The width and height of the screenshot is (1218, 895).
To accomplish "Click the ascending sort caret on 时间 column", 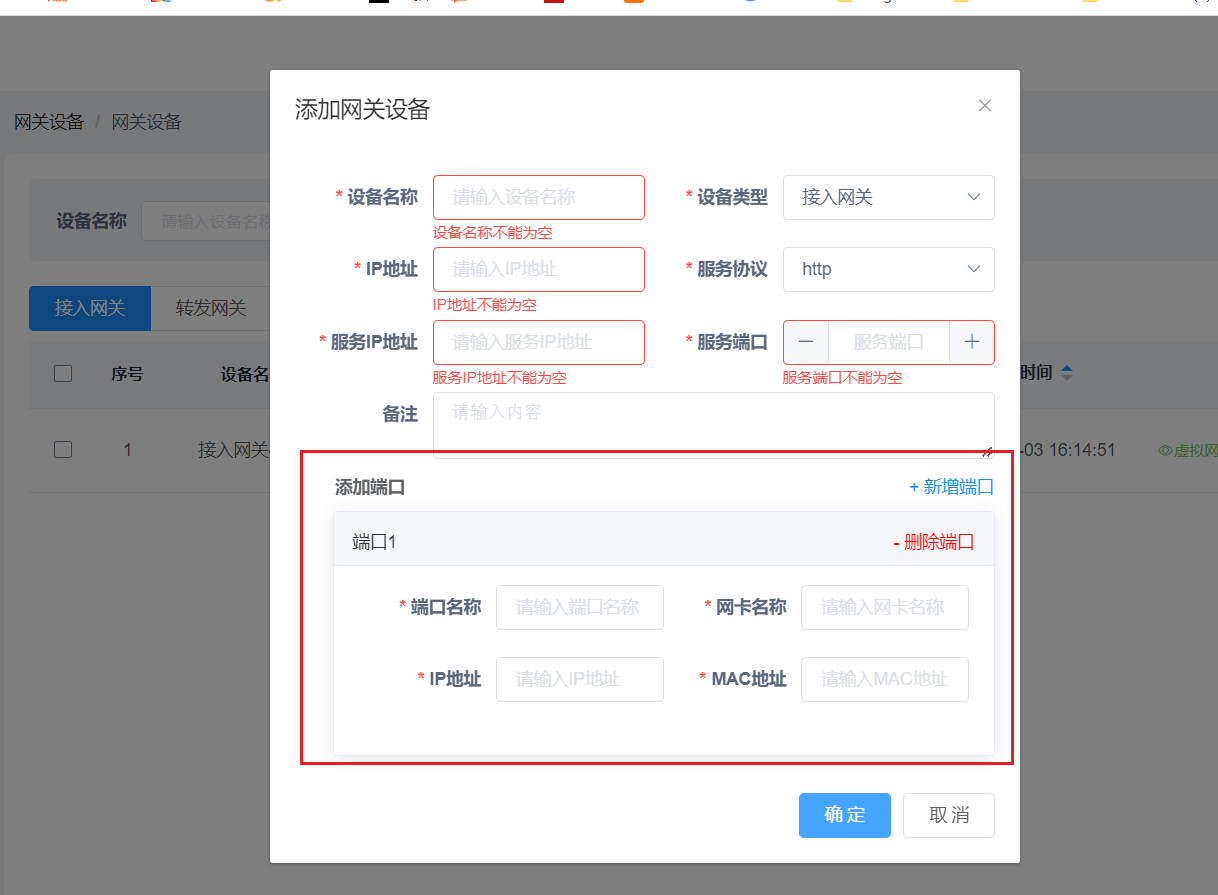I will point(1066,366).
